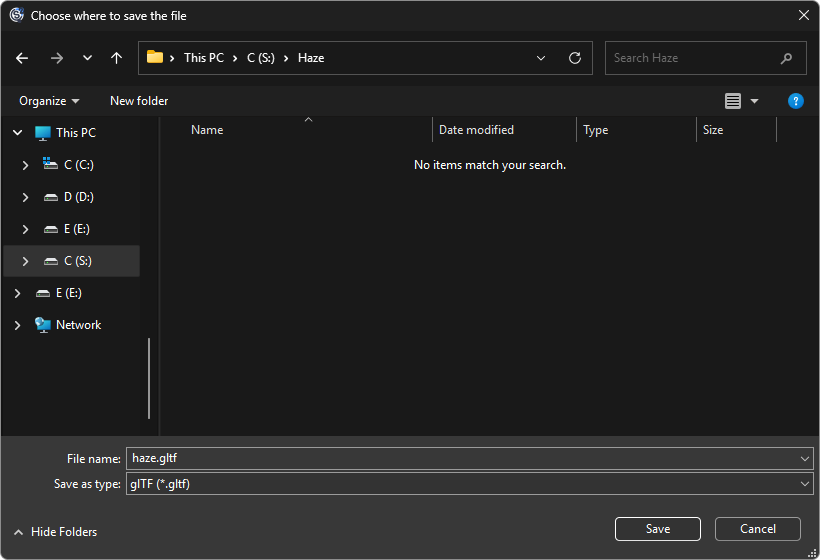The height and width of the screenshot is (560, 820).
Task: Open the Save as type glTF dropdown
Action: 470,484
